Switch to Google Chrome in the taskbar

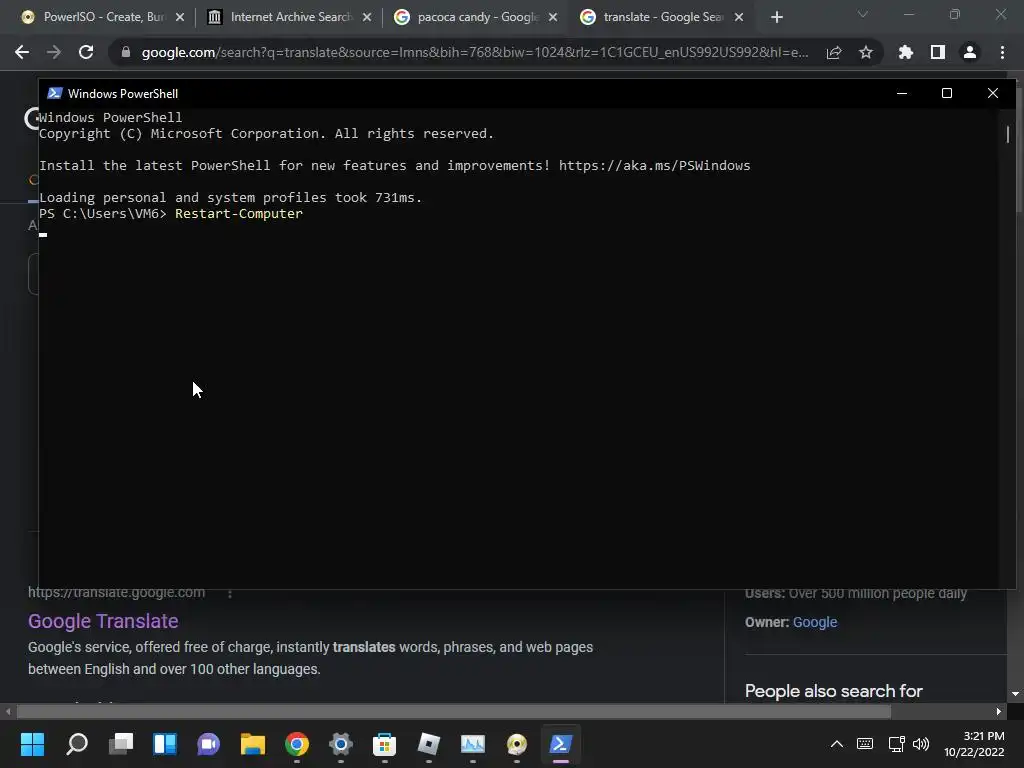pyautogui.click(x=296, y=744)
